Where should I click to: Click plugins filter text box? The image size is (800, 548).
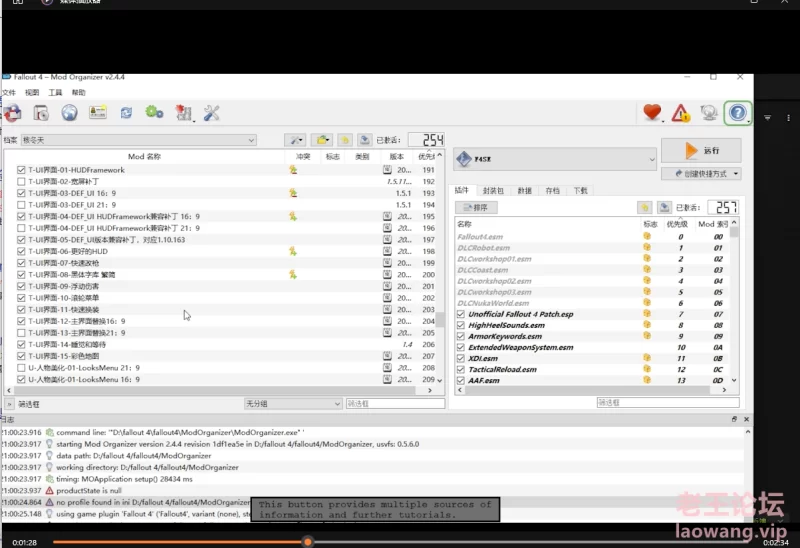pos(668,402)
